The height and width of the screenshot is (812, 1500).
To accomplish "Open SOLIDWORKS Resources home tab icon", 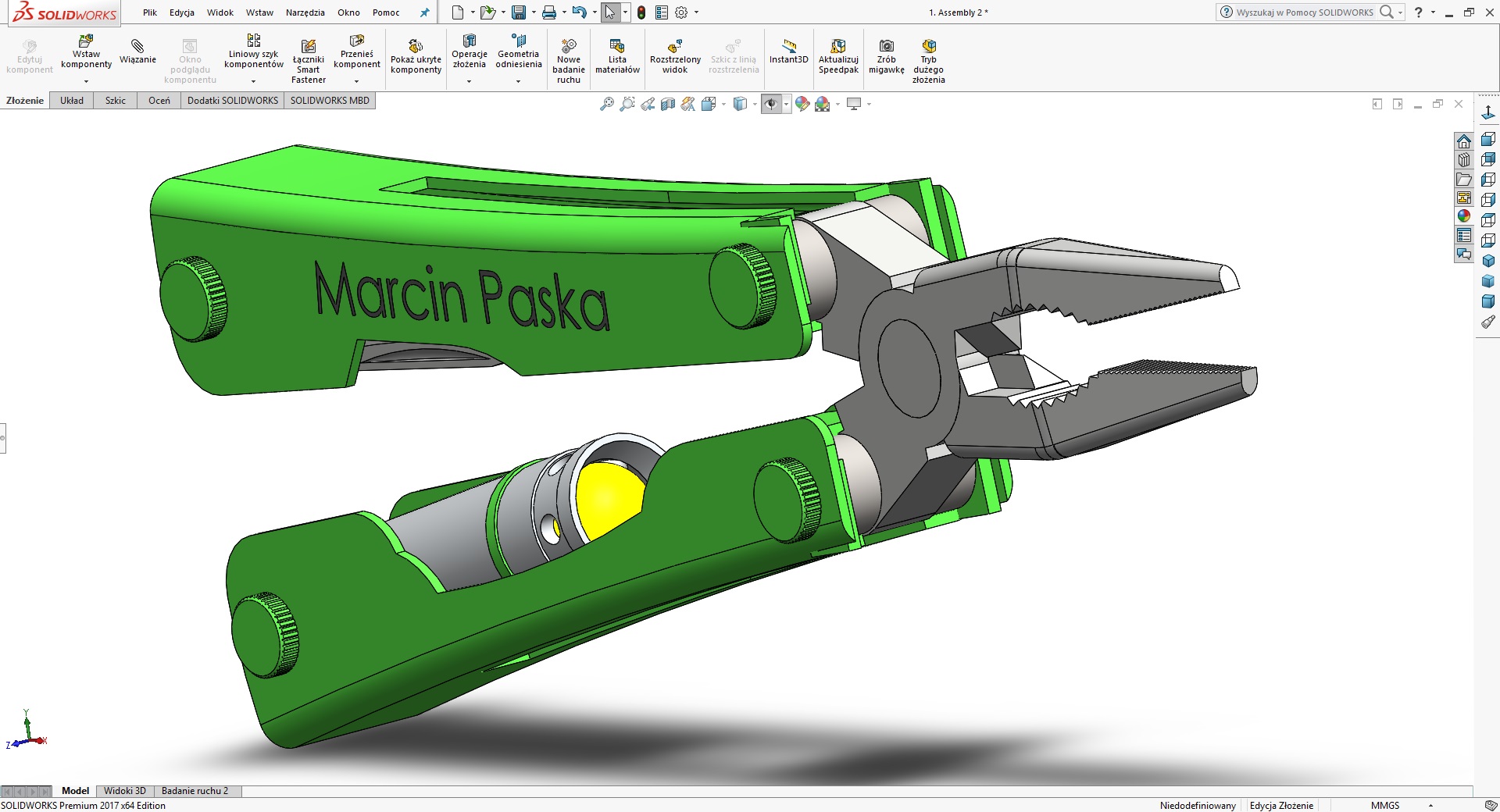I will coord(1464,141).
